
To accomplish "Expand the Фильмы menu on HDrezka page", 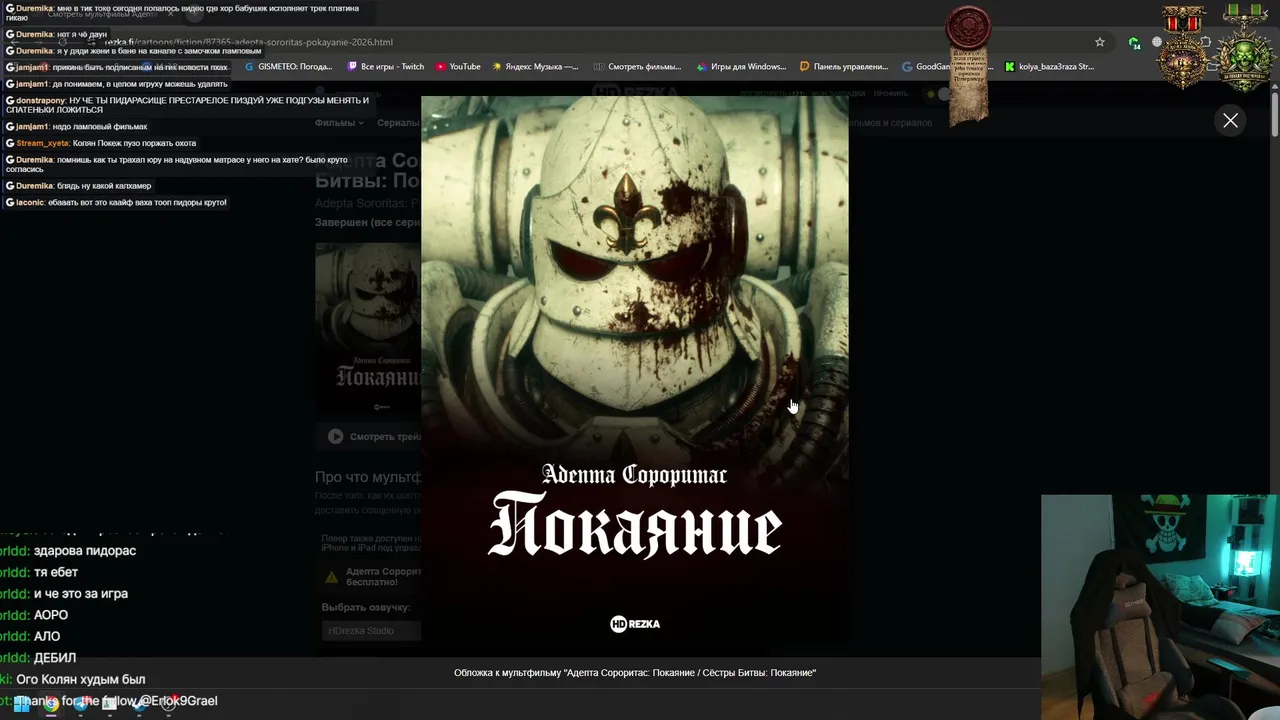I will (x=339, y=123).
